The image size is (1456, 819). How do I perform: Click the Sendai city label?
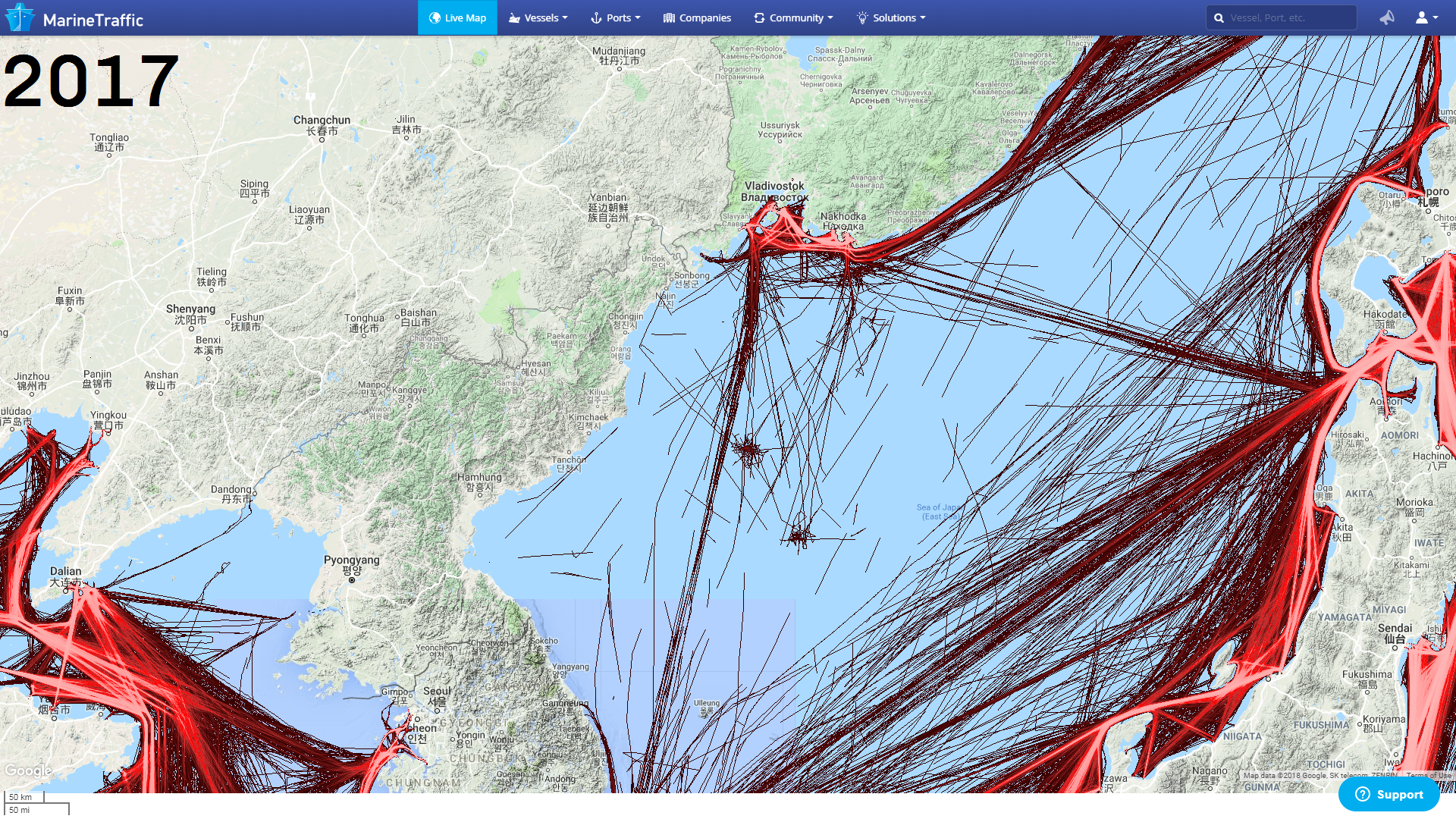tap(1395, 633)
